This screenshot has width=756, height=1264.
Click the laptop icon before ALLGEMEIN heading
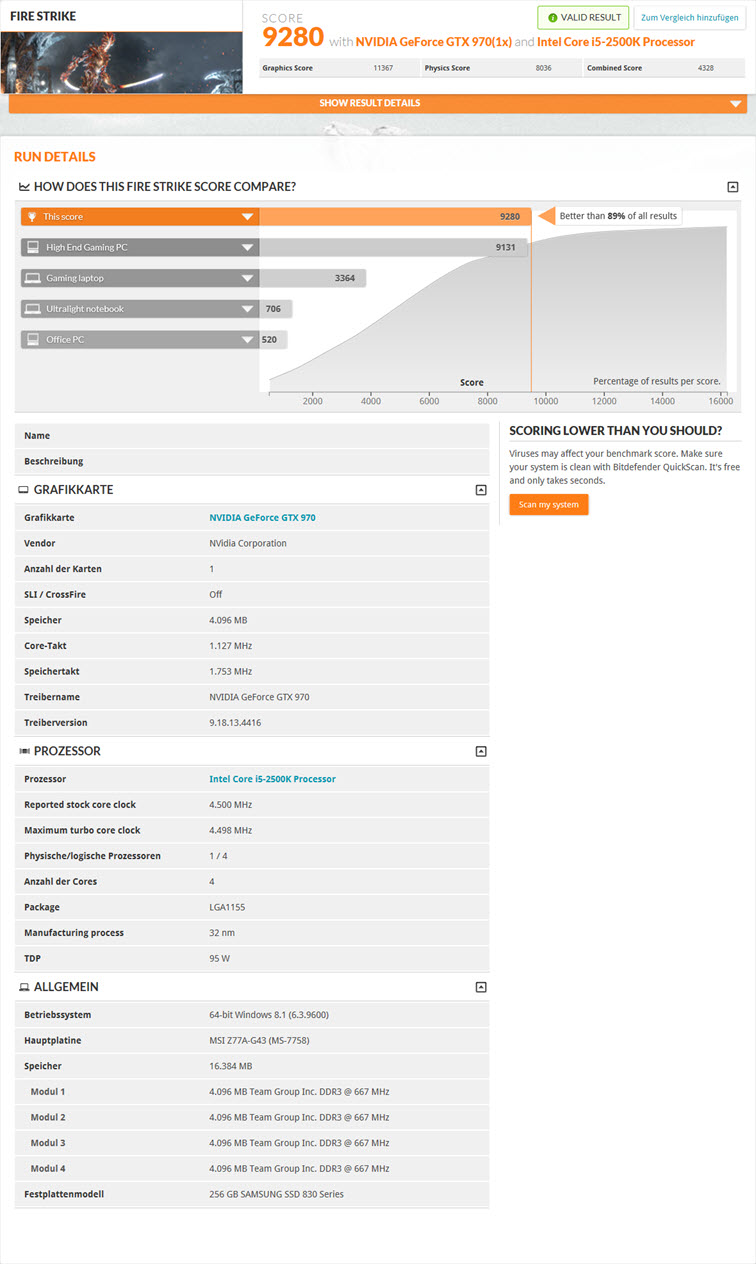[x=24, y=987]
